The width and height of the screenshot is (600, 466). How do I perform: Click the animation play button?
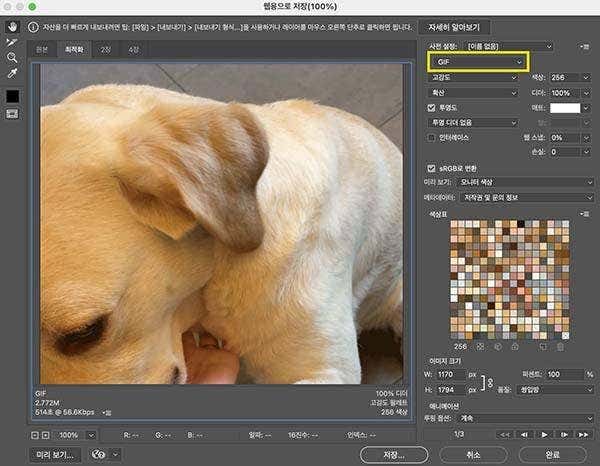pos(544,434)
